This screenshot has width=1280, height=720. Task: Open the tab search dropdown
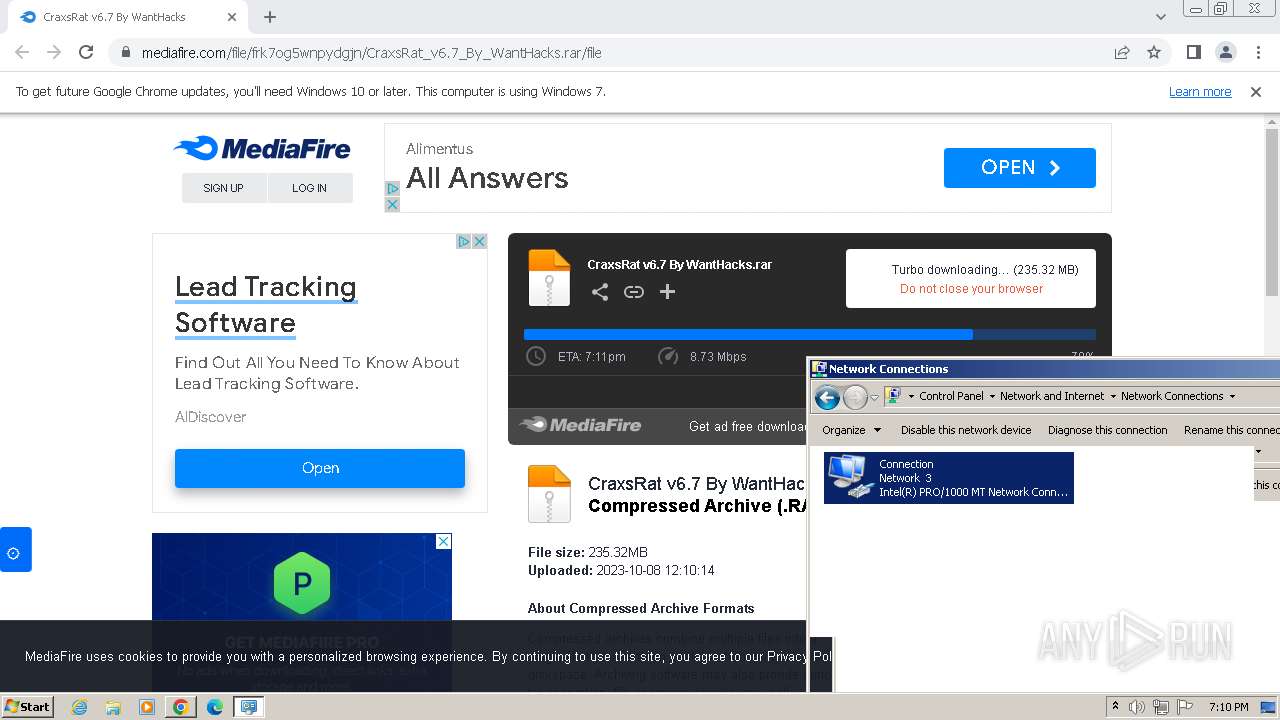pos(1161,17)
